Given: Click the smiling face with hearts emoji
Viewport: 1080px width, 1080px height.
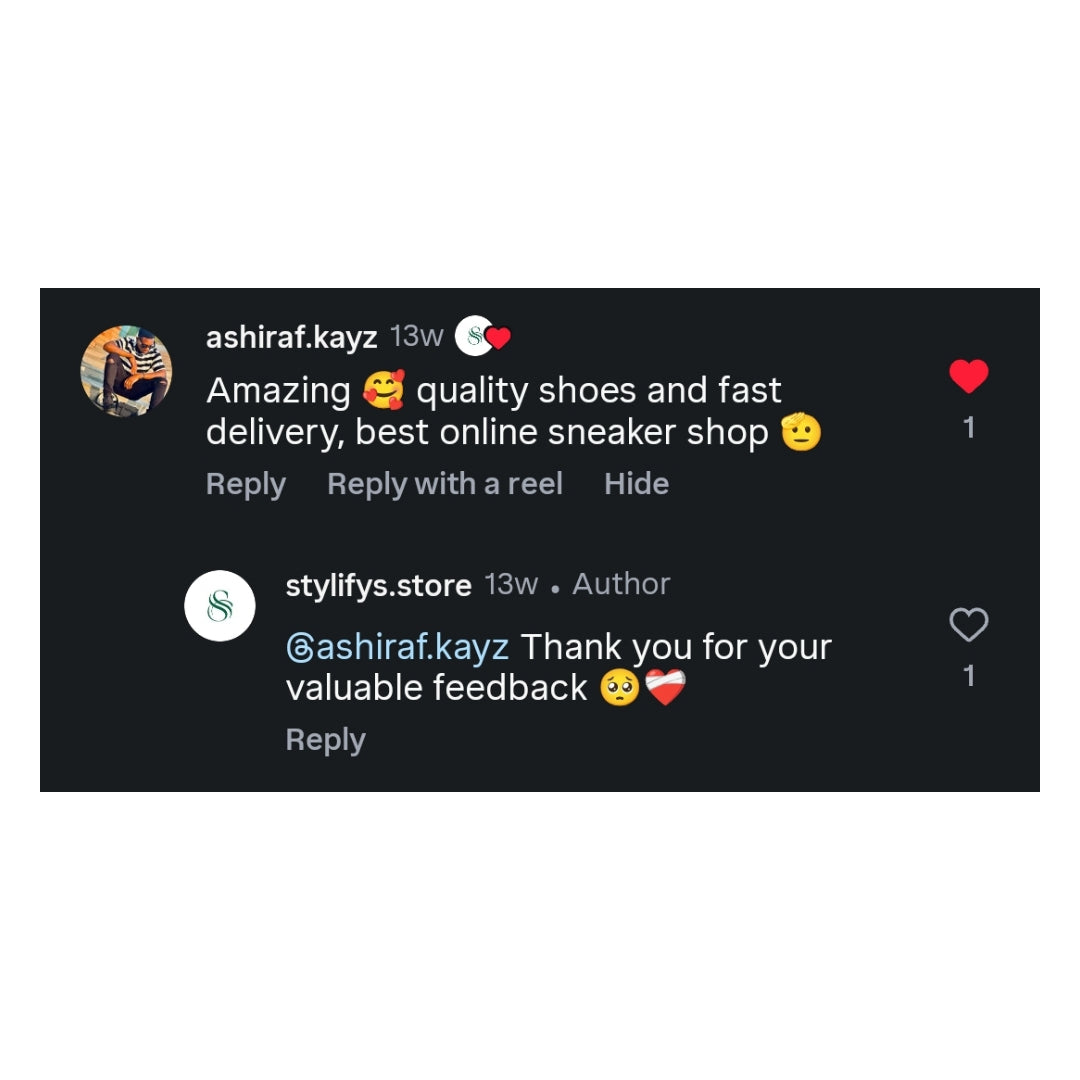Looking at the screenshot, I should click(x=384, y=389).
